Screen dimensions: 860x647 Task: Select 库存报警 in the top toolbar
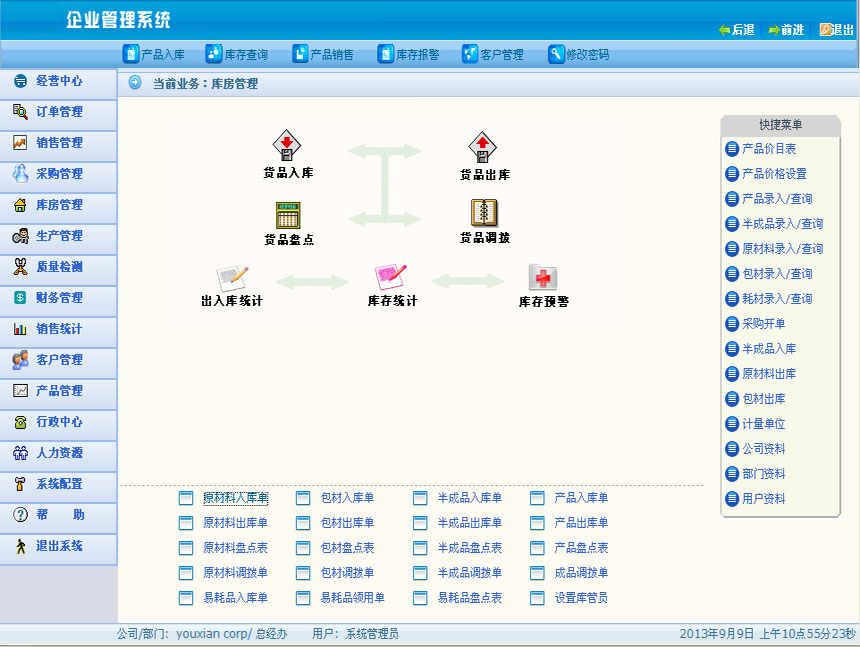pos(408,55)
